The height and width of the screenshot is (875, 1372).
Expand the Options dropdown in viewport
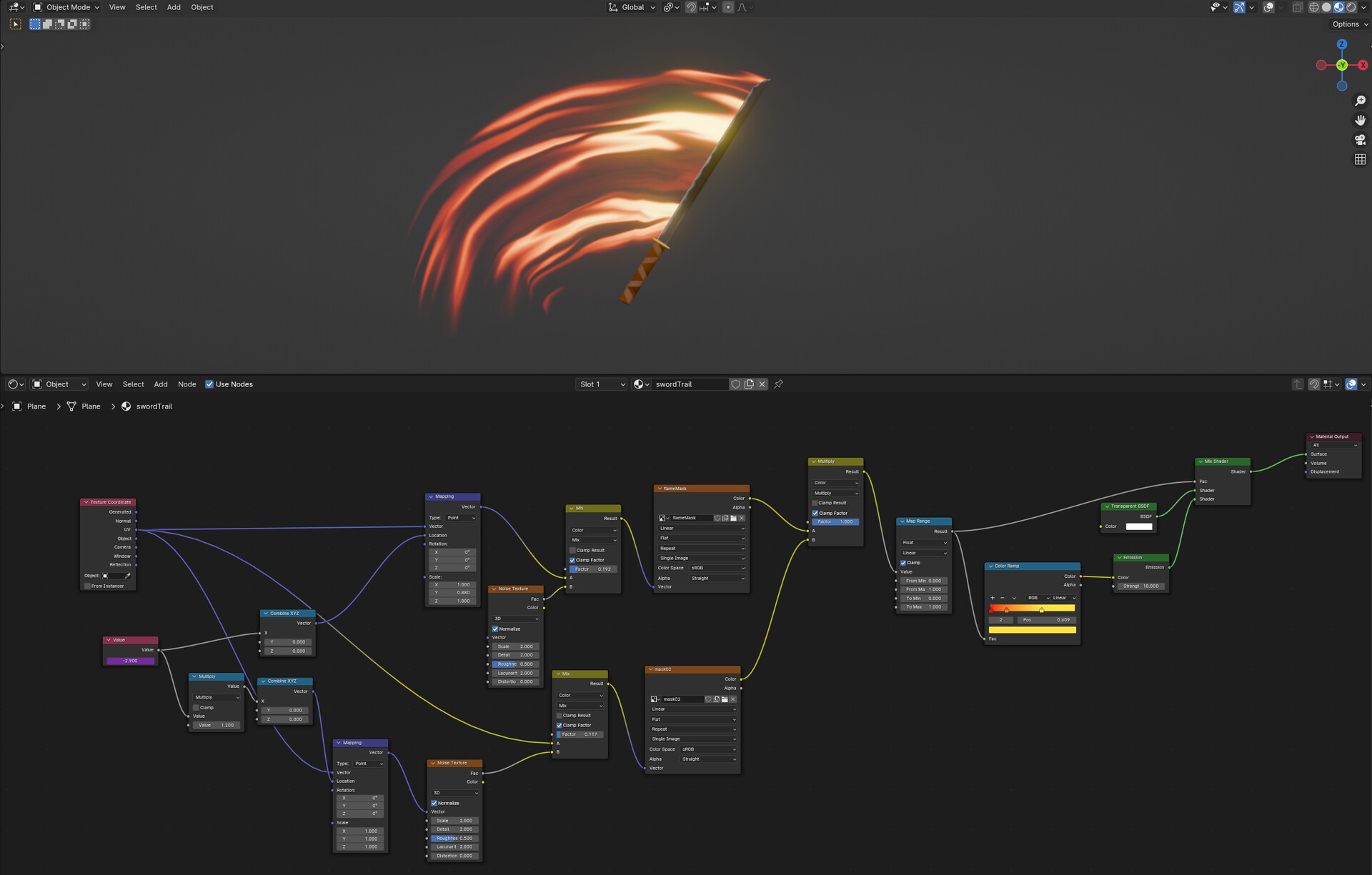tap(1349, 24)
